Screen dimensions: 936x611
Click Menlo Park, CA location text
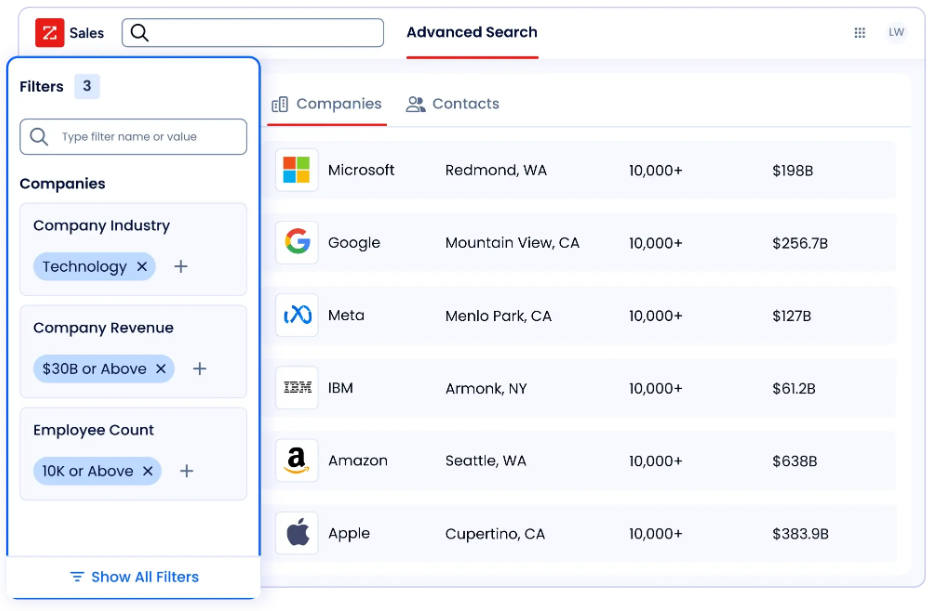[498, 316]
